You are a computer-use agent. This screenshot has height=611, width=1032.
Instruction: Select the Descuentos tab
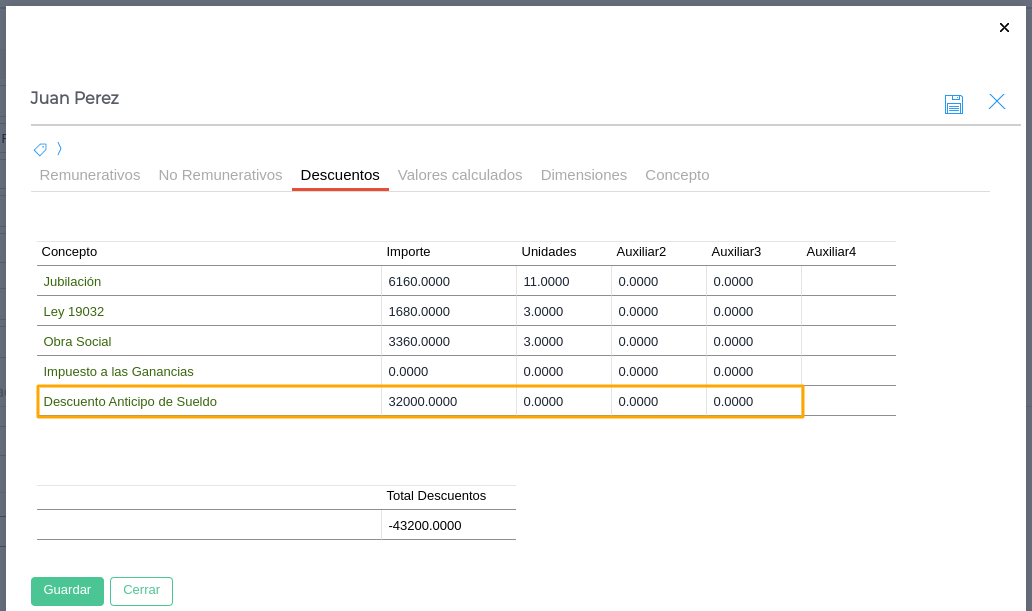point(340,175)
